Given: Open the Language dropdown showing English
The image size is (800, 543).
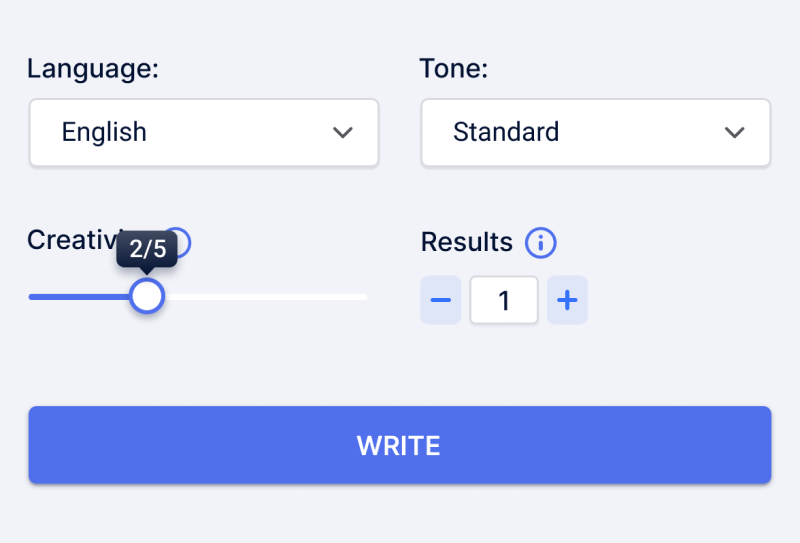Looking at the screenshot, I should click(x=204, y=133).
